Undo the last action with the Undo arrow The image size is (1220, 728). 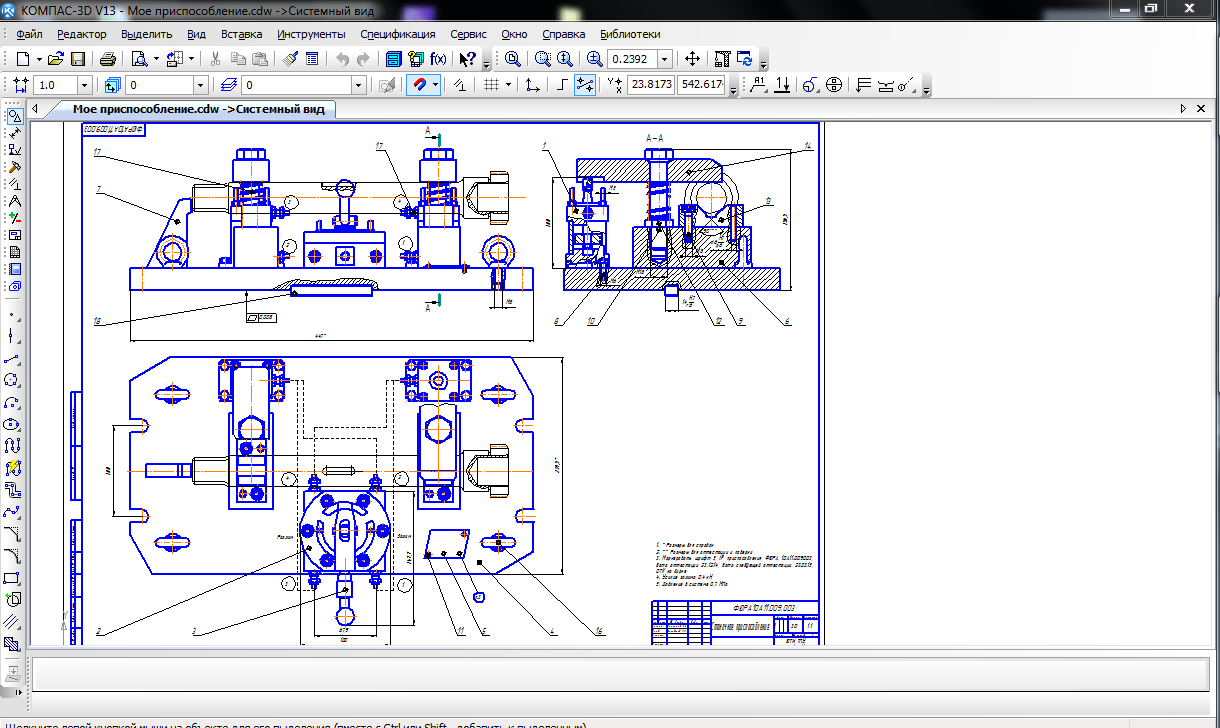tap(343, 59)
